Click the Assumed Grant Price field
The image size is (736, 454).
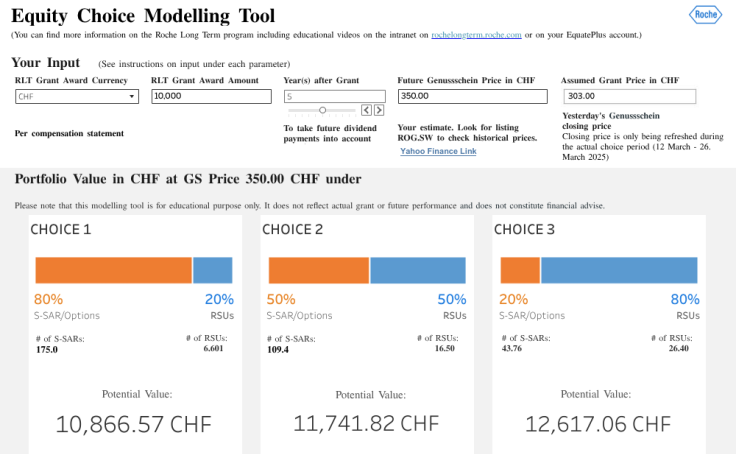point(629,97)
